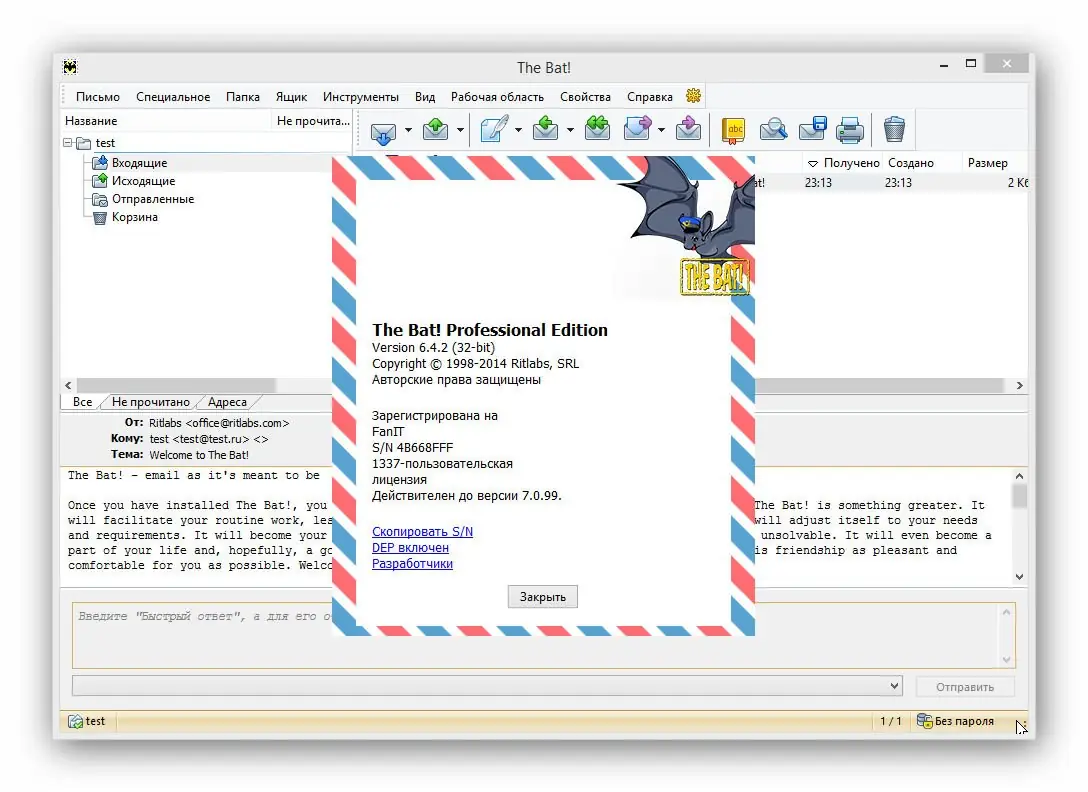Sort by the Получено column header
Viewport: 1088px width, 792px height.
tap(844, 162)
